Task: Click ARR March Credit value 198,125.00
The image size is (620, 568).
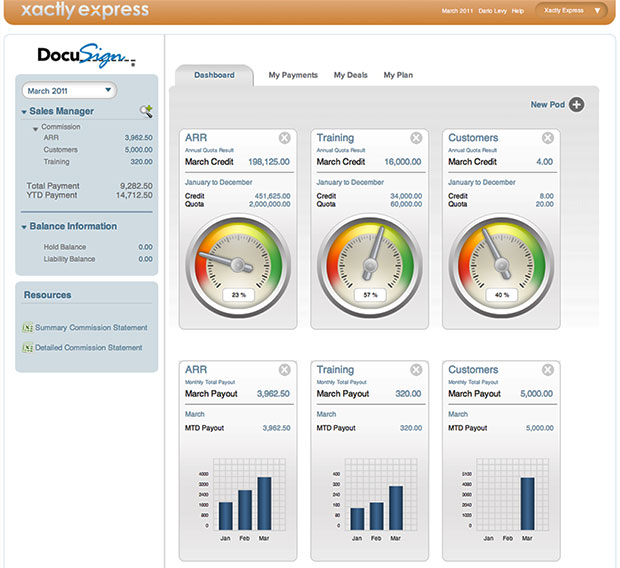Action: click(x=269, y=162)
